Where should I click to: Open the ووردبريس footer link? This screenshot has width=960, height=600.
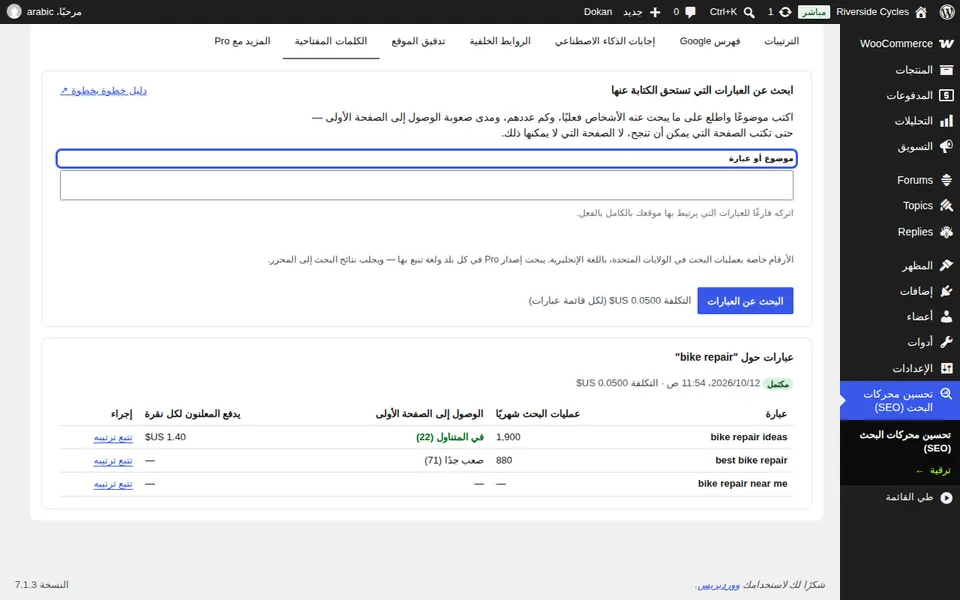tap(719, 585)
